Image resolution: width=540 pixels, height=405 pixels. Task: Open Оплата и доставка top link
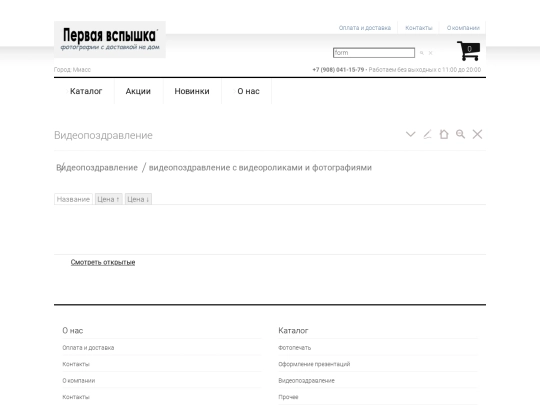tap(365, 28)
